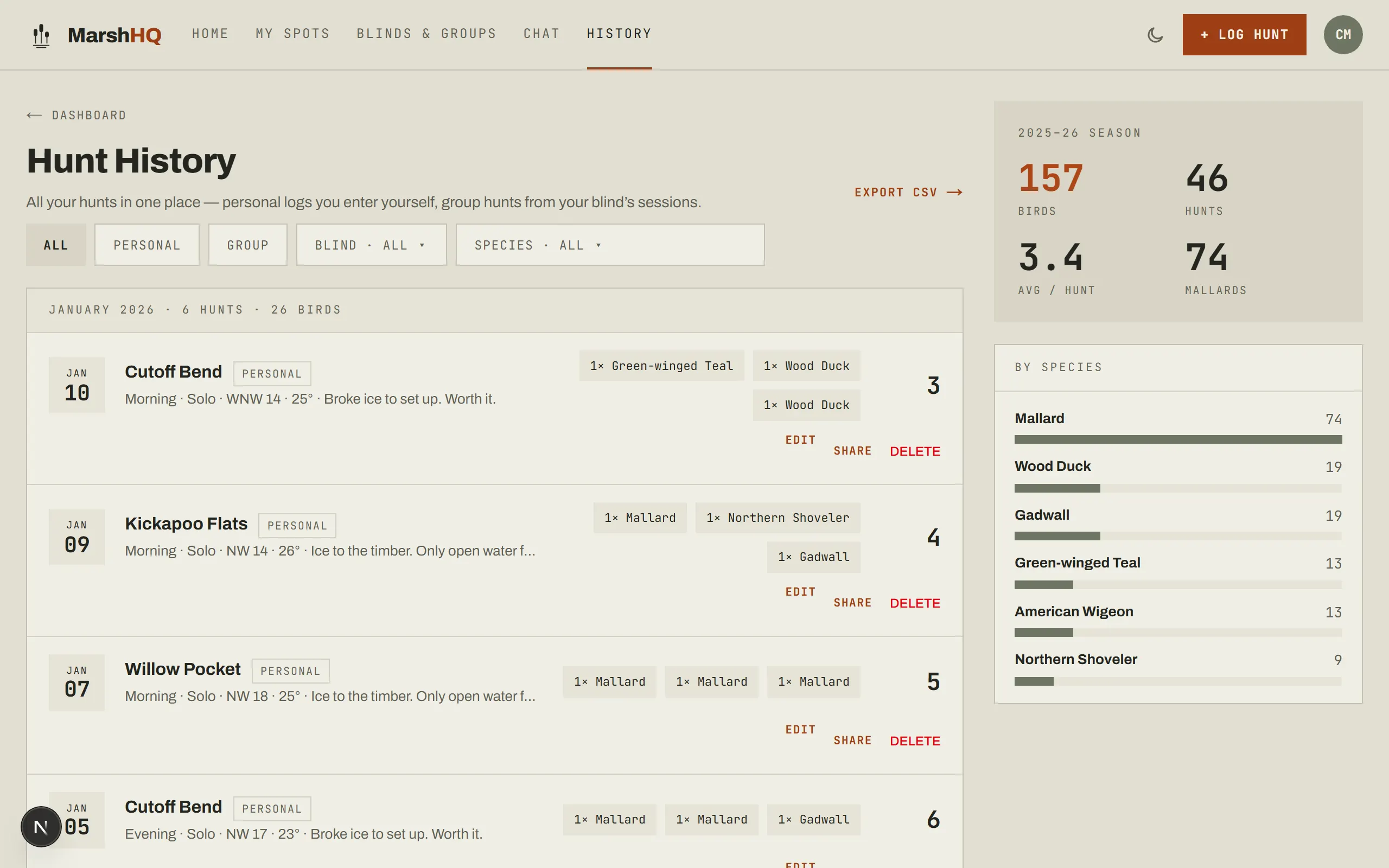Click the + Log Hunt button

(1244, 34)
